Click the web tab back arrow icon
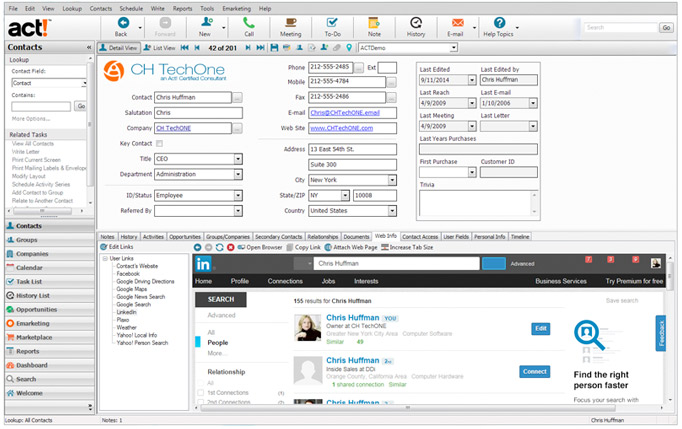 click(x=197, y=248)
